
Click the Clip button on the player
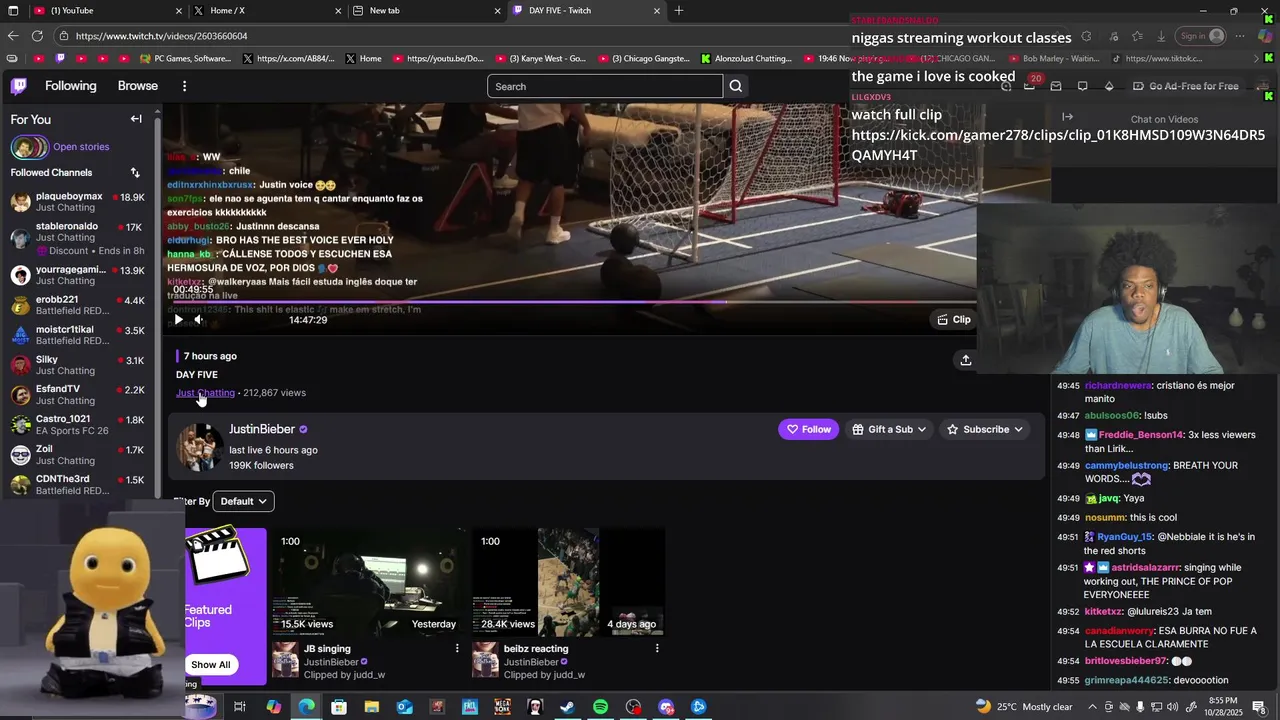954,320
